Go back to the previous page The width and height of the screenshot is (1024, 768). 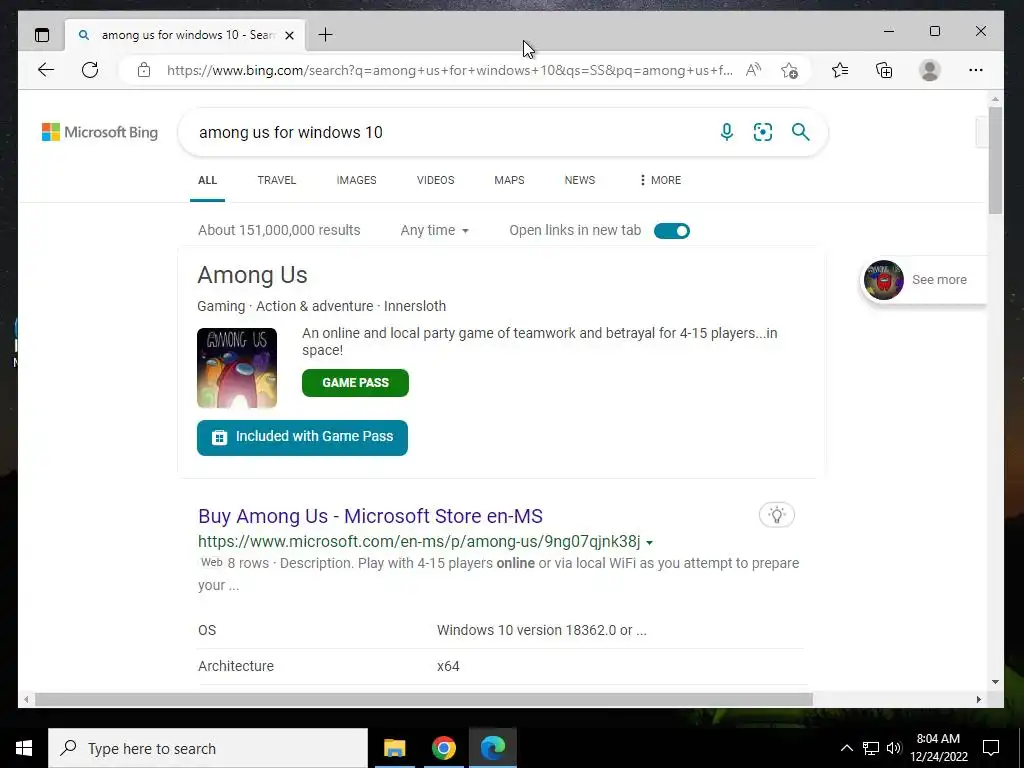coord(46,70)
